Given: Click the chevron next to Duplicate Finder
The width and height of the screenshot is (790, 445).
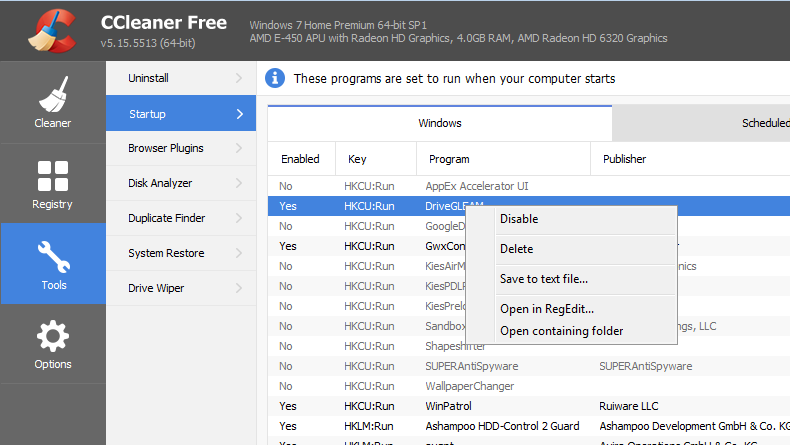Looking at the screenshot, I should tap(239, 218).
